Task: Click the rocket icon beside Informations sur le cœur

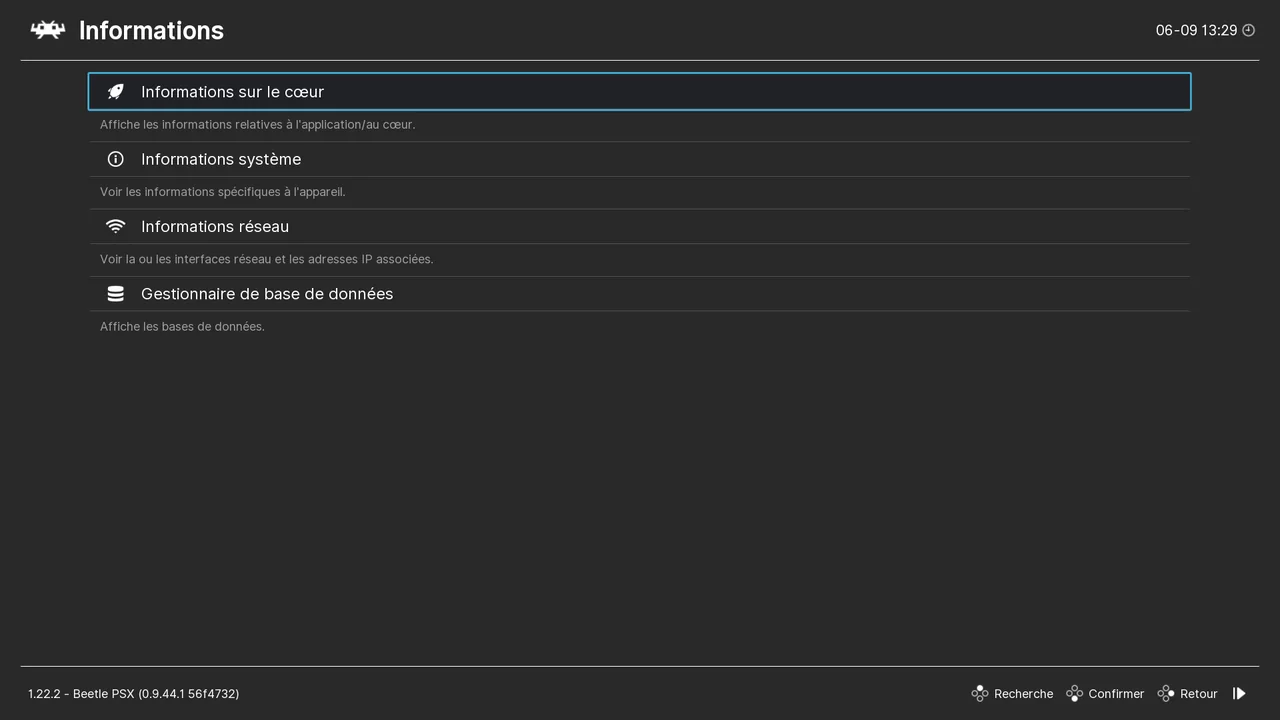Action: click(x=116, y=92)
